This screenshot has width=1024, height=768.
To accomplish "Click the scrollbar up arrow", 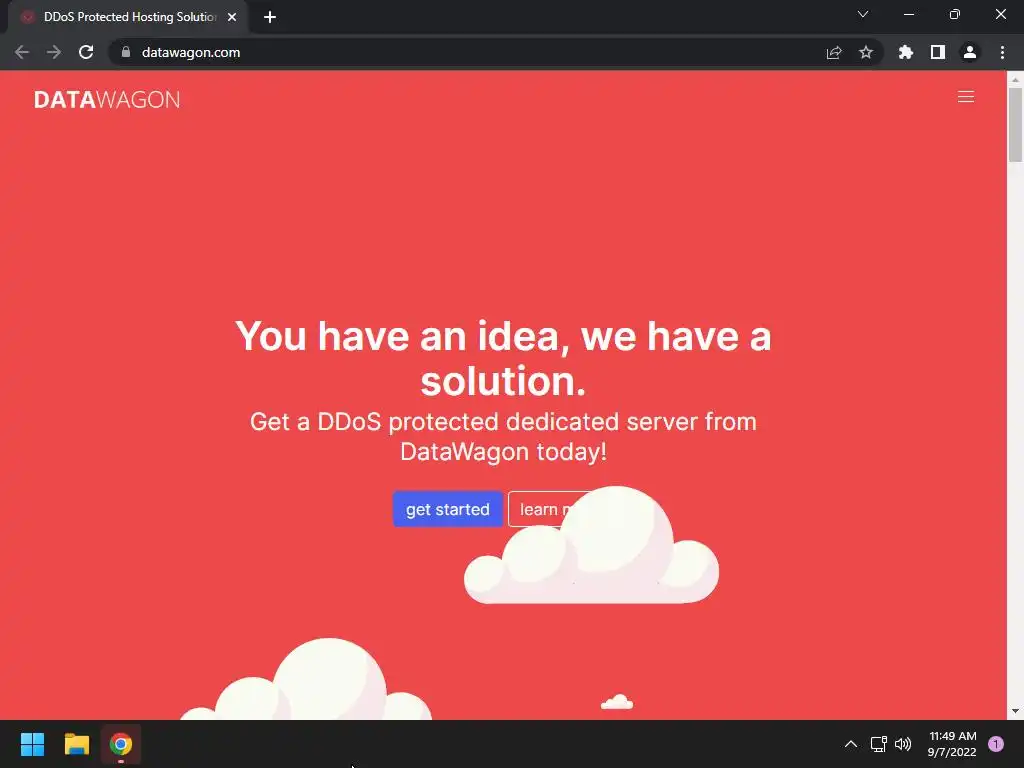I will [x=1015, y=79].
